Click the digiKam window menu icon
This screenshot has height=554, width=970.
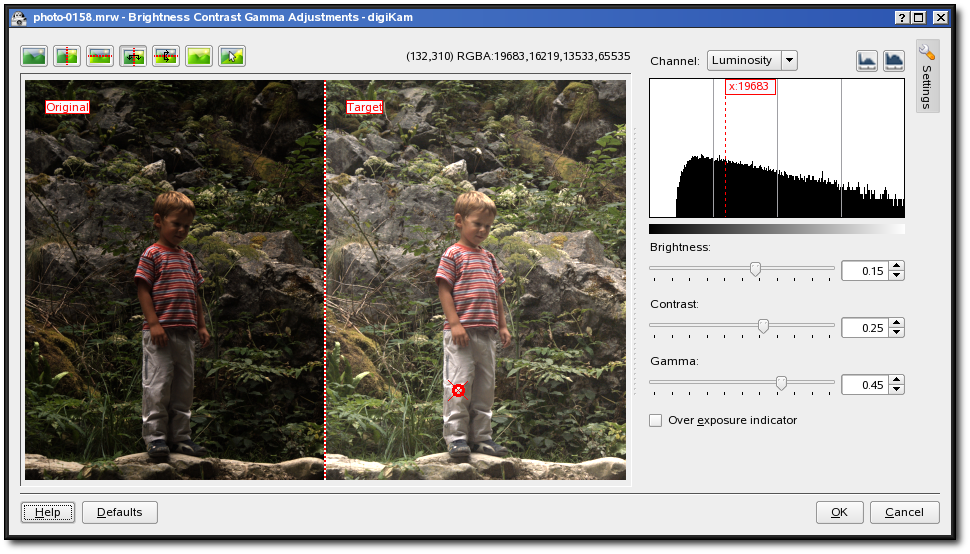tap(19, 17)
